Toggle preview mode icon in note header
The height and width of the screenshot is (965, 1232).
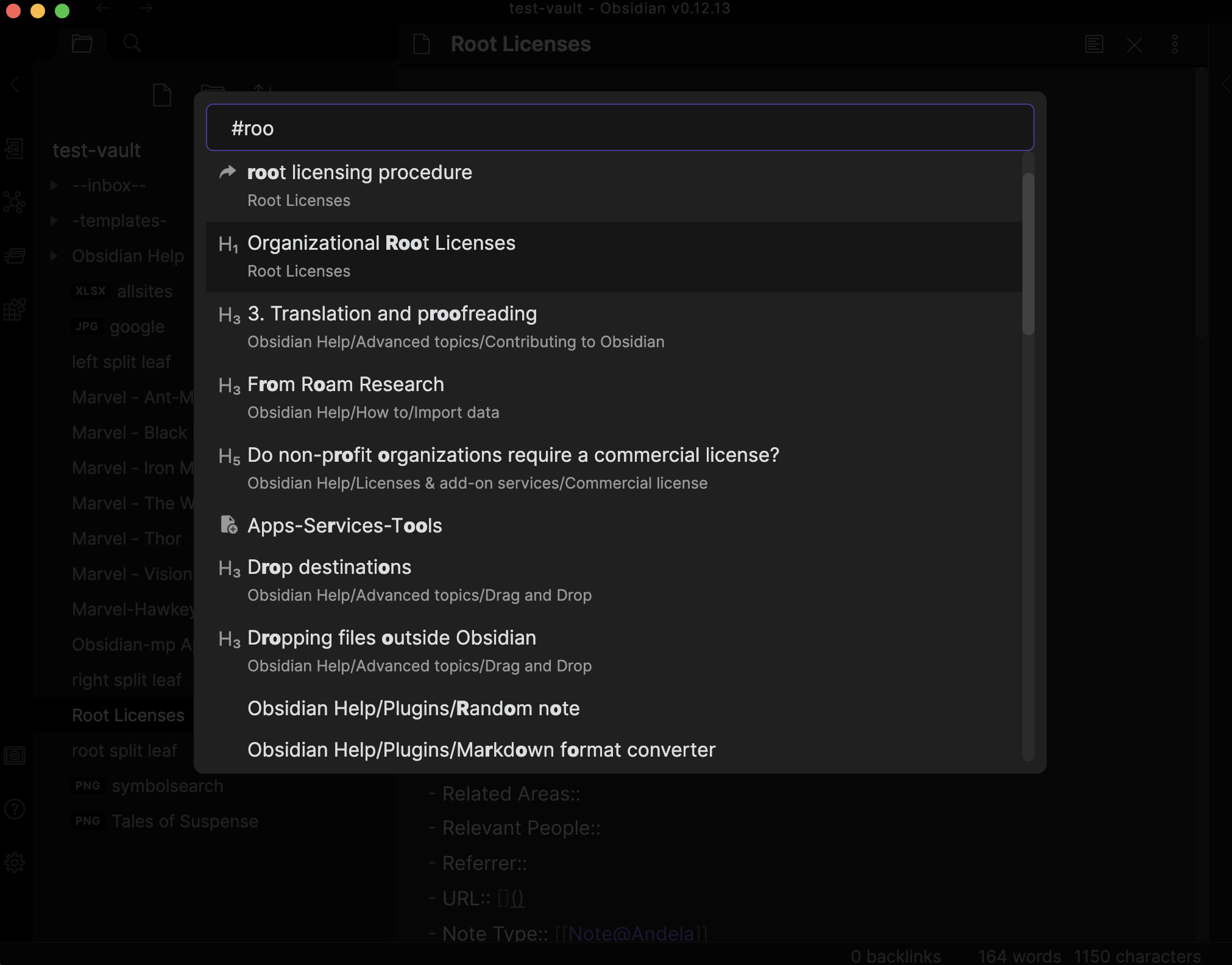pos(1094,44)
